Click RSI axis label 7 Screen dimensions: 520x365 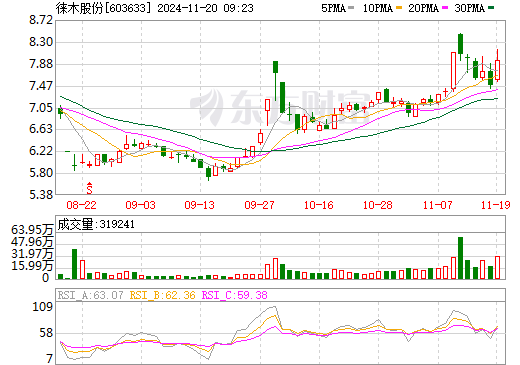50,359
